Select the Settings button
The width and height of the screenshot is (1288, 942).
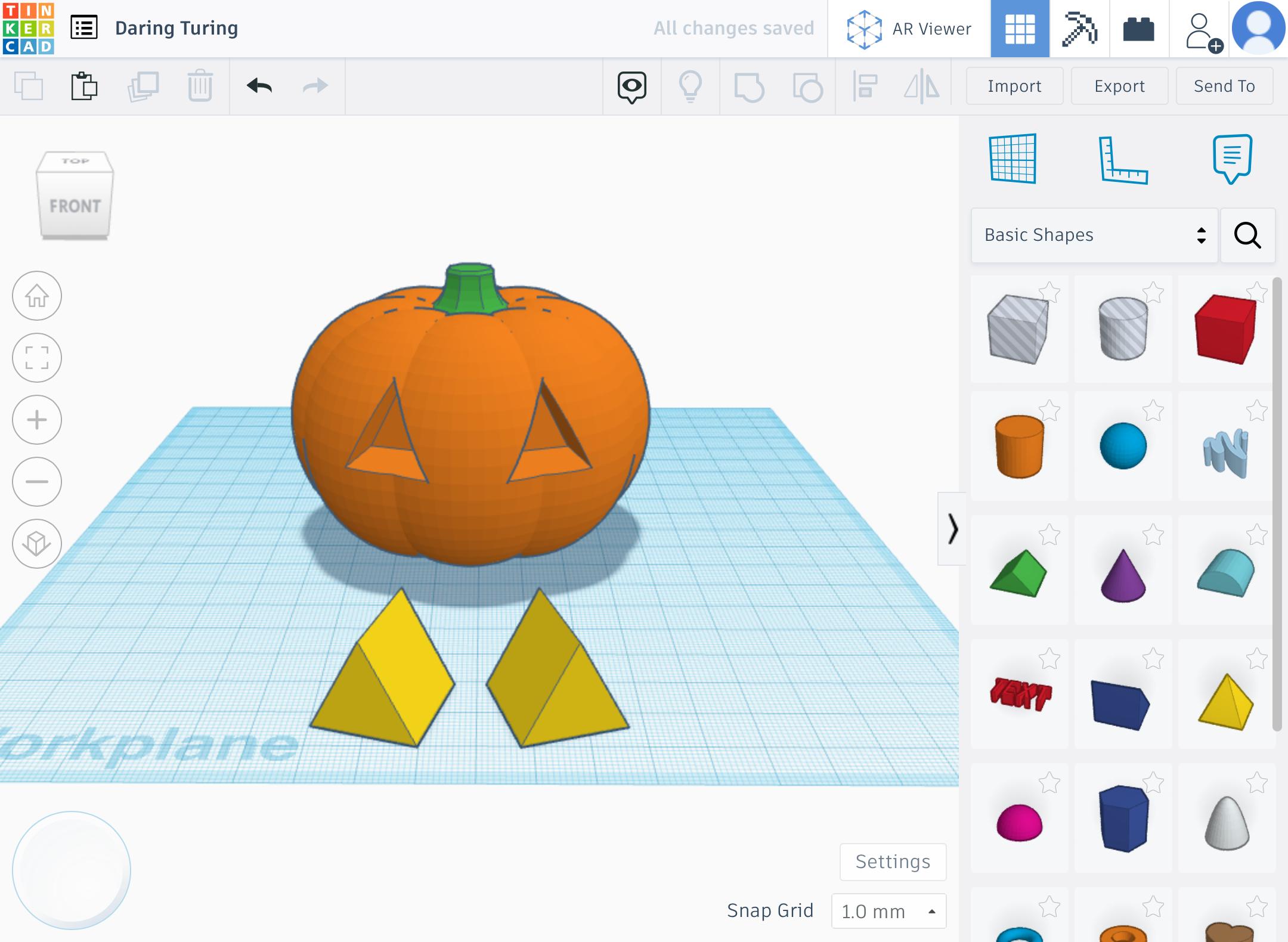pyautogui.click(x=893, y=861)
